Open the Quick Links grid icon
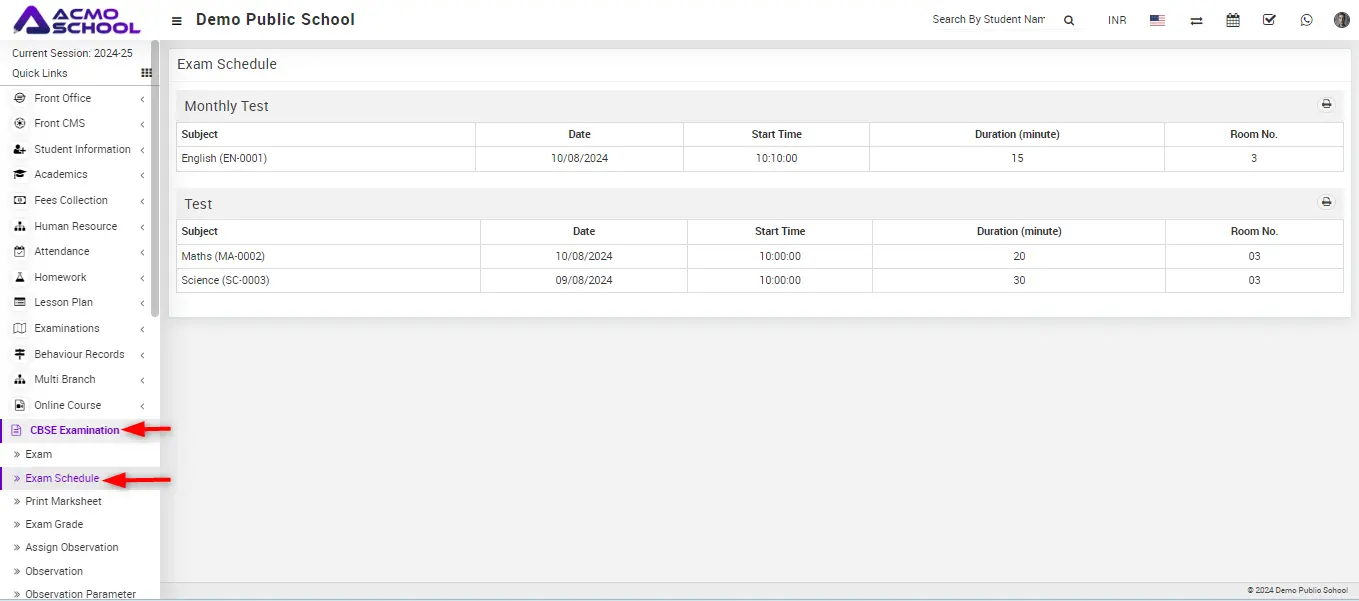The width and height of the screenshot is (1359, 601). point(146,73)
